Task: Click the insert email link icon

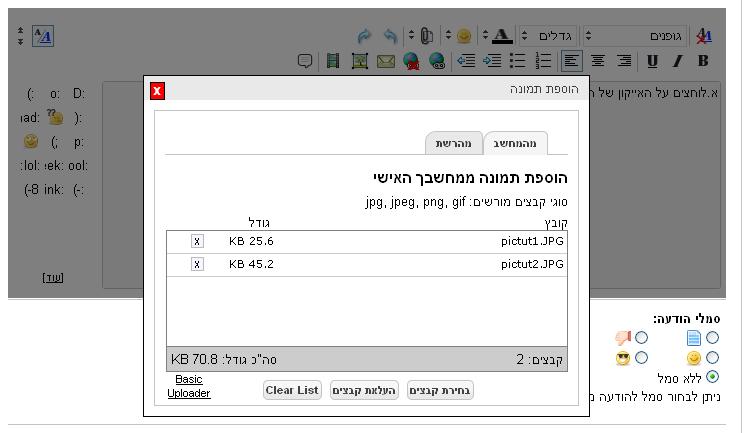Action: (385, 61)
